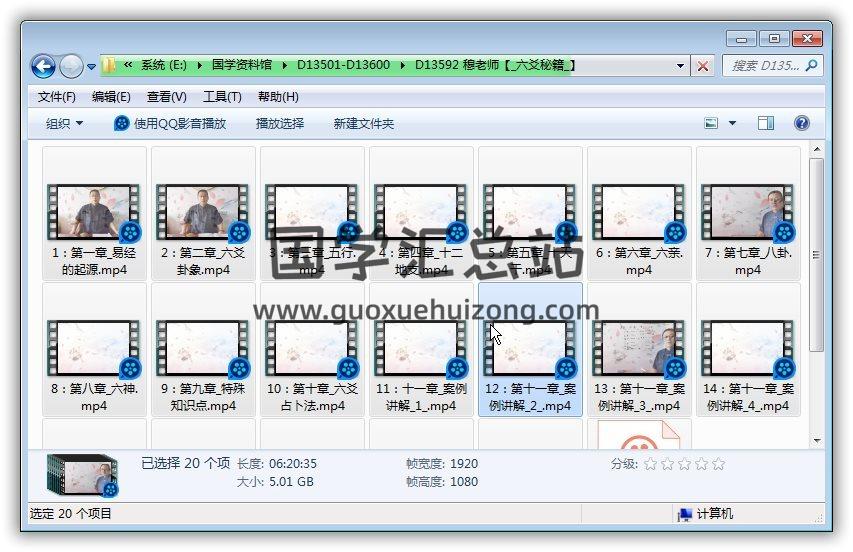This screenshot has width=853, height=552.
Task: Open the 组织 dropdown
Action: 64,123
